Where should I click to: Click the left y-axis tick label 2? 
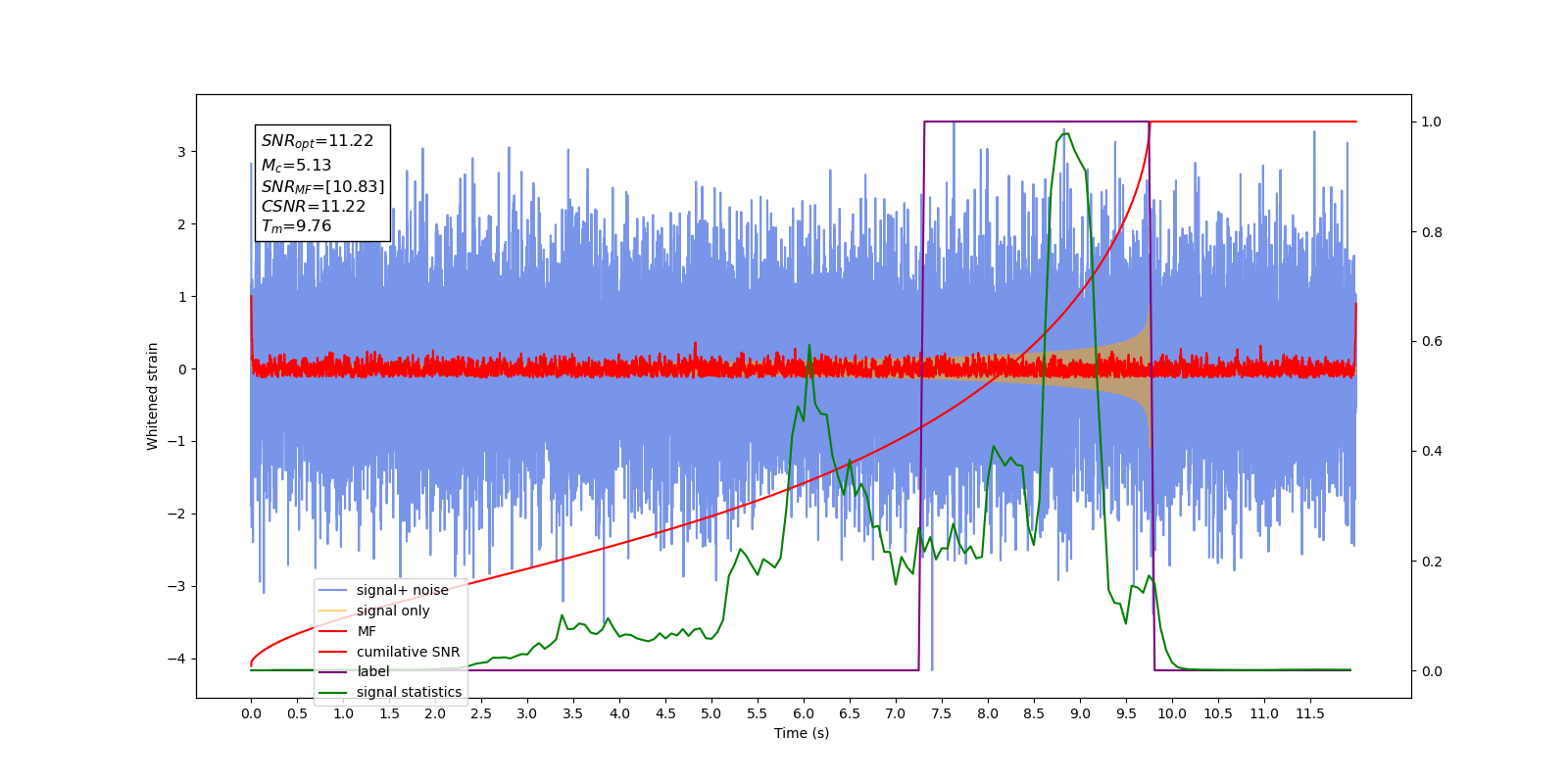181,224
